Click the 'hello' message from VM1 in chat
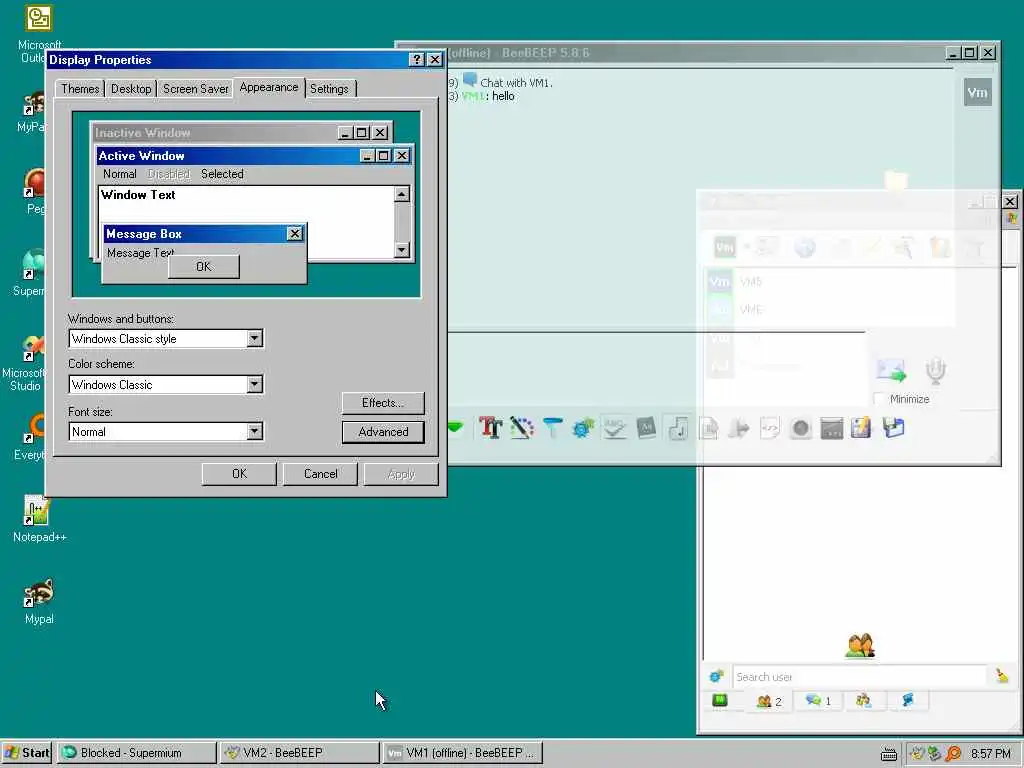 [503, 96]
